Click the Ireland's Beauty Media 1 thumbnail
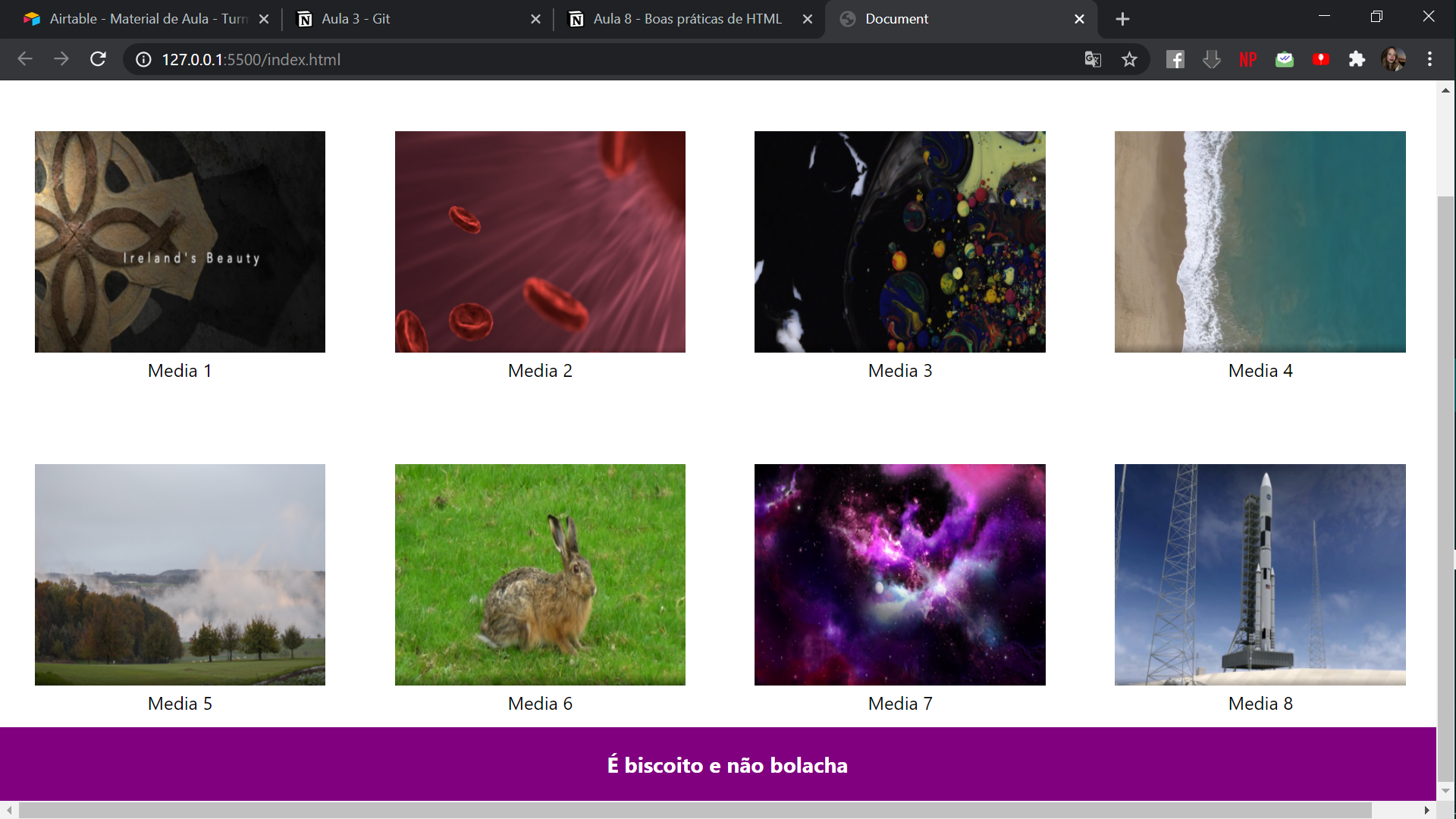Screen dimensions: 1456x819 click(180, 241)
